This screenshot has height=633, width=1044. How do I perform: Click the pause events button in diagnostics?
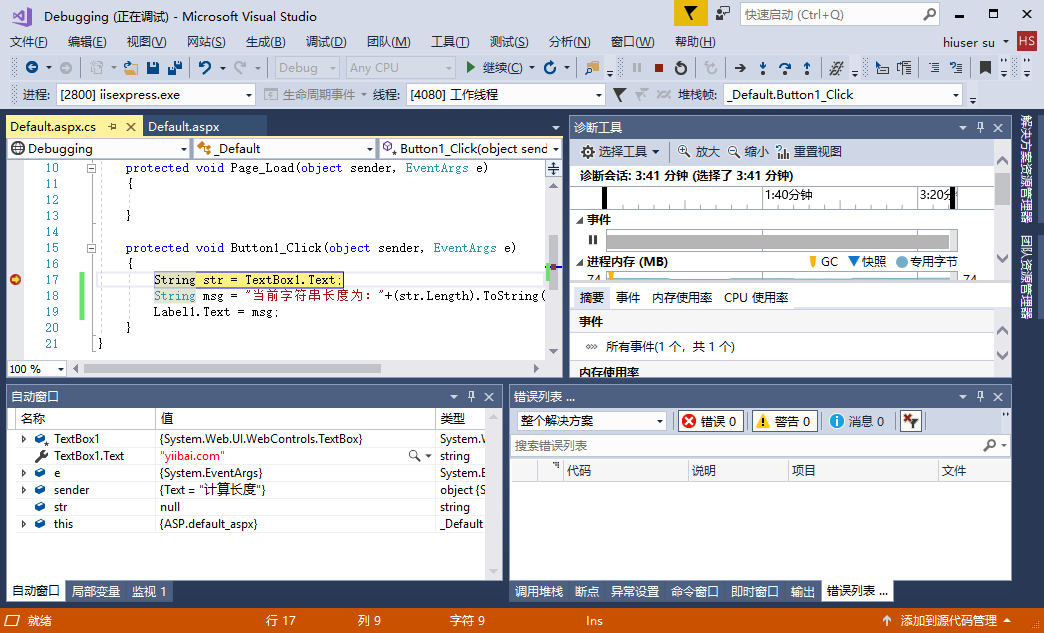pyautogui.click(x=593, y=240)
